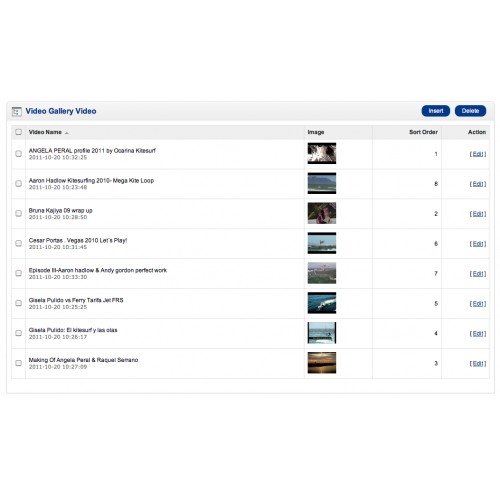Click the Gisela Pulido vs Ferry thumbnail
The height and width of the screenshot is (500, 500).
point(322,303)
